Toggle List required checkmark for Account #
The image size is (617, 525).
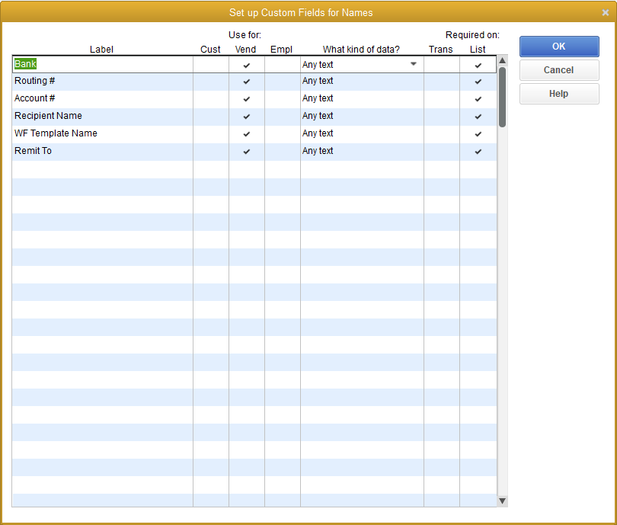(478, 99)
